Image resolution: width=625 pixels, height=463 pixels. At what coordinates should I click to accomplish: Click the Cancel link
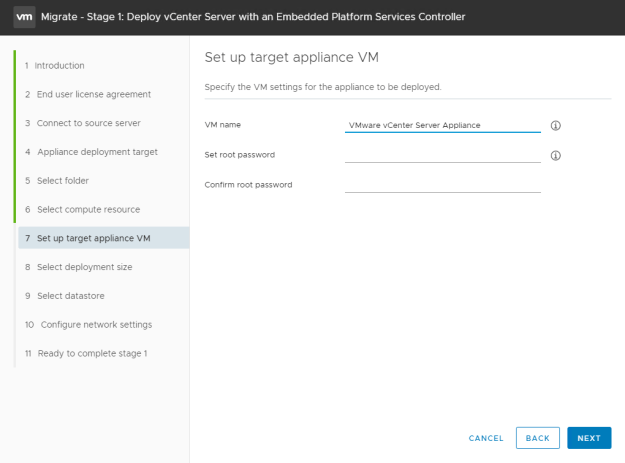point(486,438)
